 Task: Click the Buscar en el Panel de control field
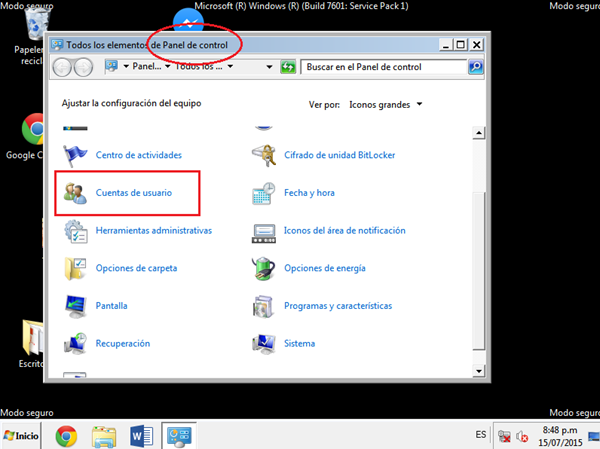384,67
